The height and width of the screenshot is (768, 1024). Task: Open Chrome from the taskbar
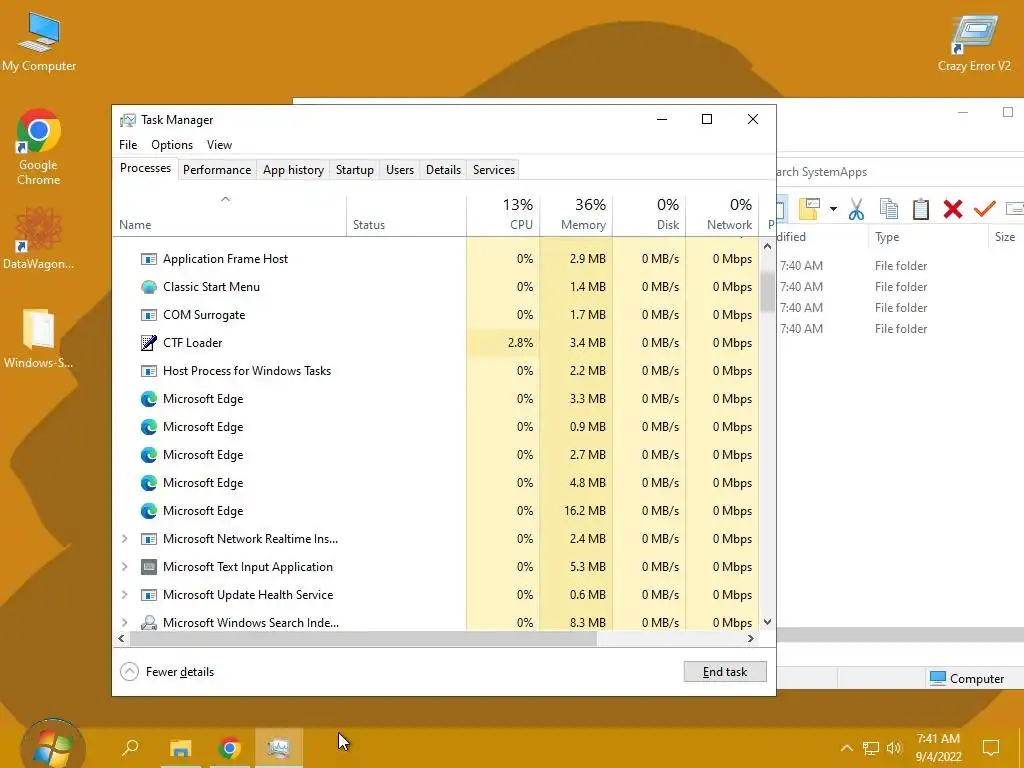pos(229,748)
